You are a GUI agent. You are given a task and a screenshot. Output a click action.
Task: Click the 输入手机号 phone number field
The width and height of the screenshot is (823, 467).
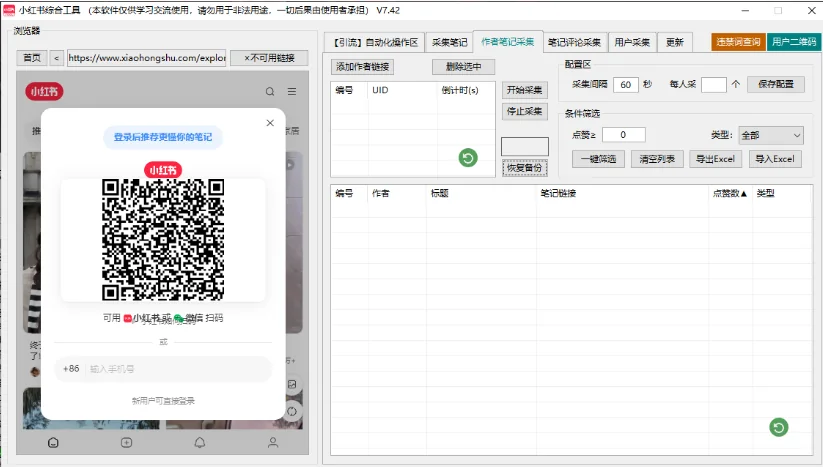click(x=178, y=369)
